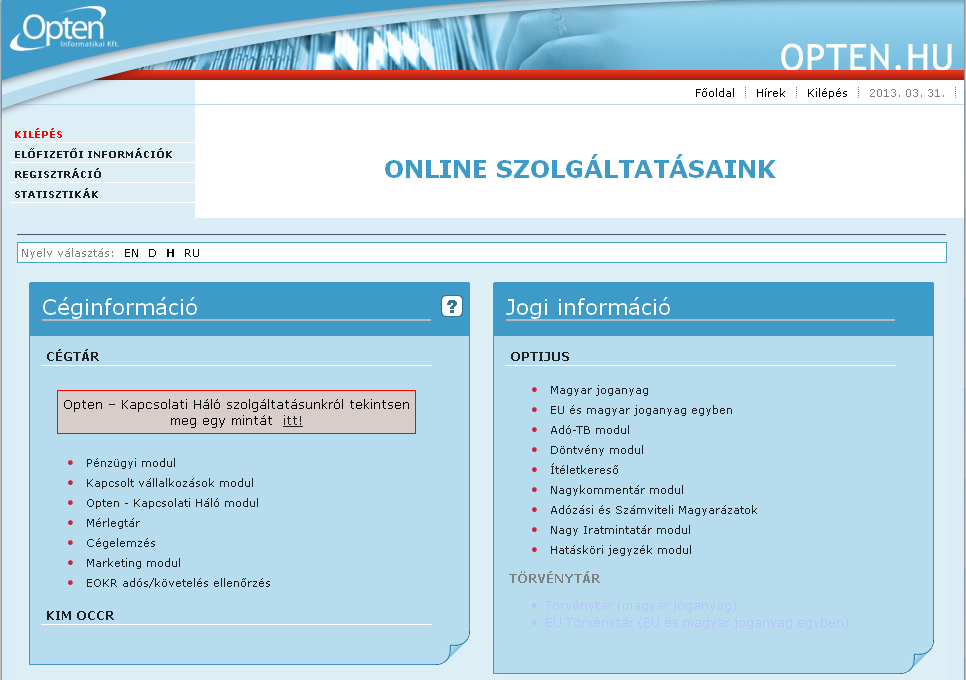Screen dimensions: 966x680
Task: Select the H (Hungarian) language option
Action: click(x=171, y=253)
